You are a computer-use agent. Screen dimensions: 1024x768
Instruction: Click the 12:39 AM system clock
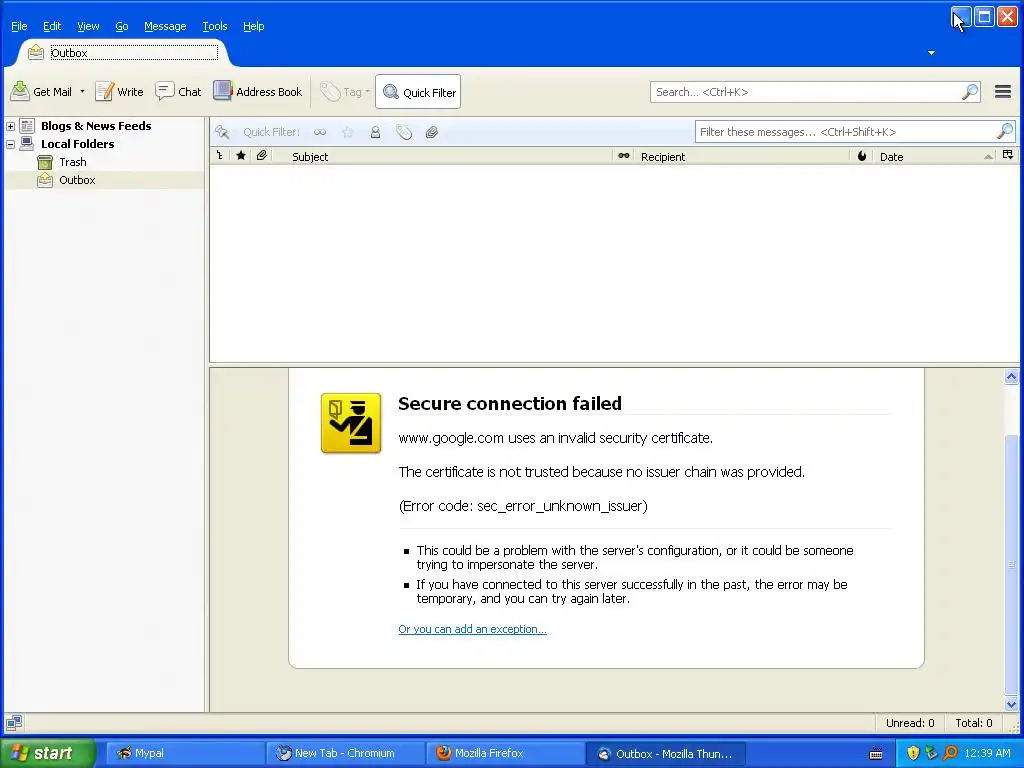click(987, 753)
